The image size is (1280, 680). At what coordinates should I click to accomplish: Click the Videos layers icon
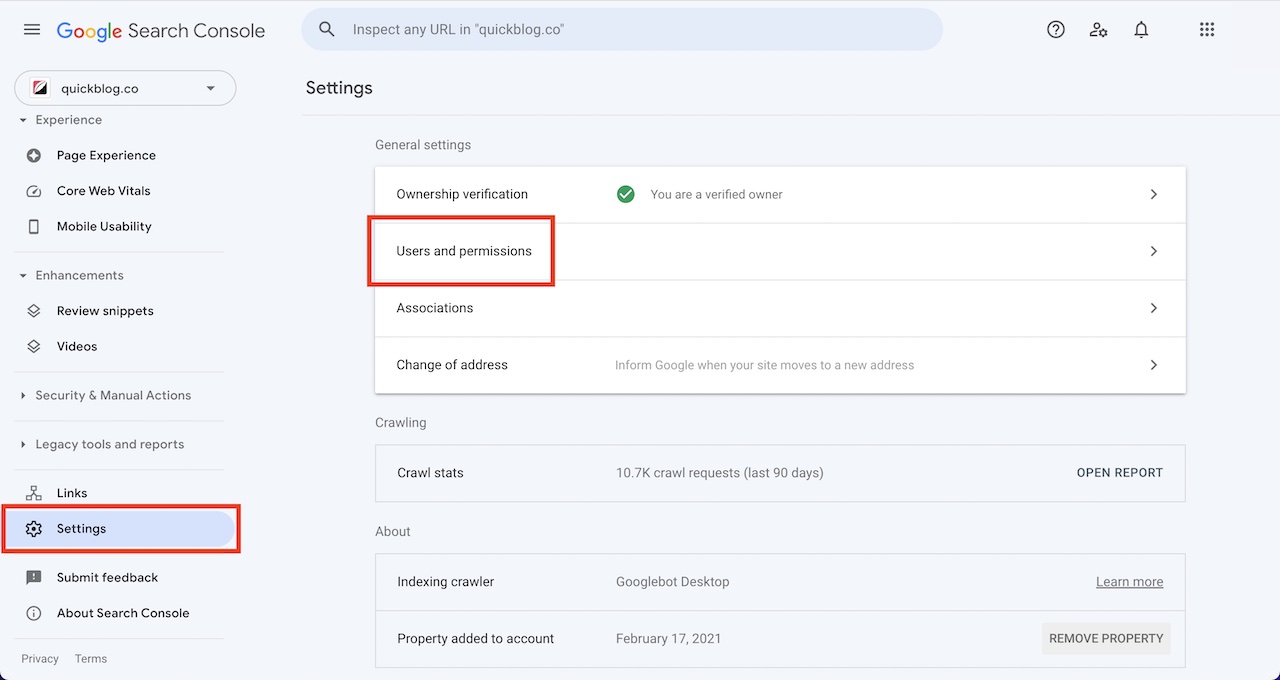[34, 347]
